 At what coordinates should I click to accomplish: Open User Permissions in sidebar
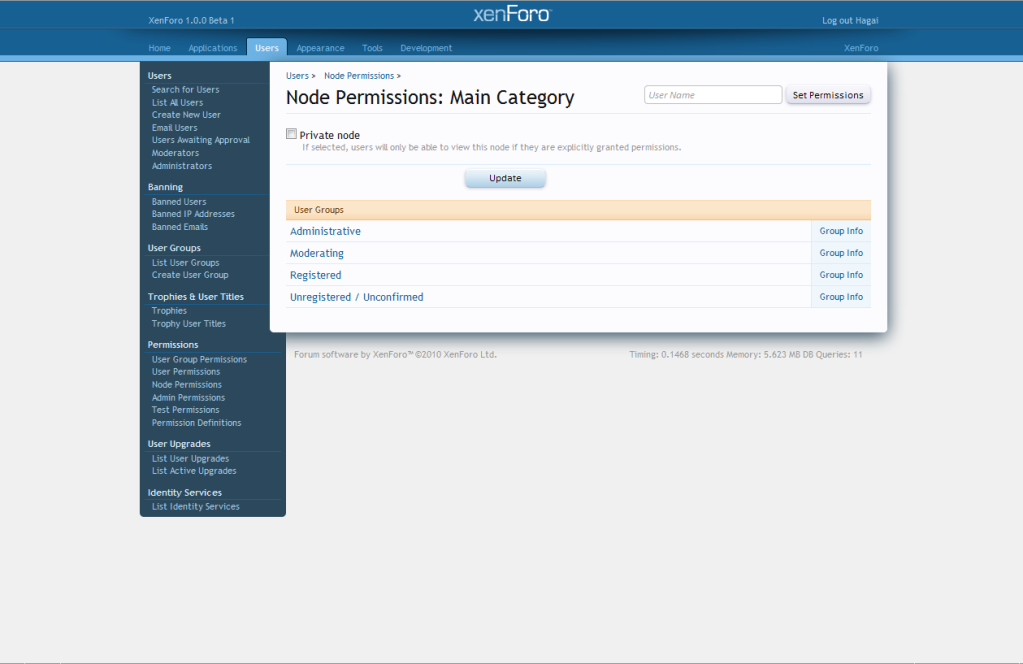tap(186, 372)
